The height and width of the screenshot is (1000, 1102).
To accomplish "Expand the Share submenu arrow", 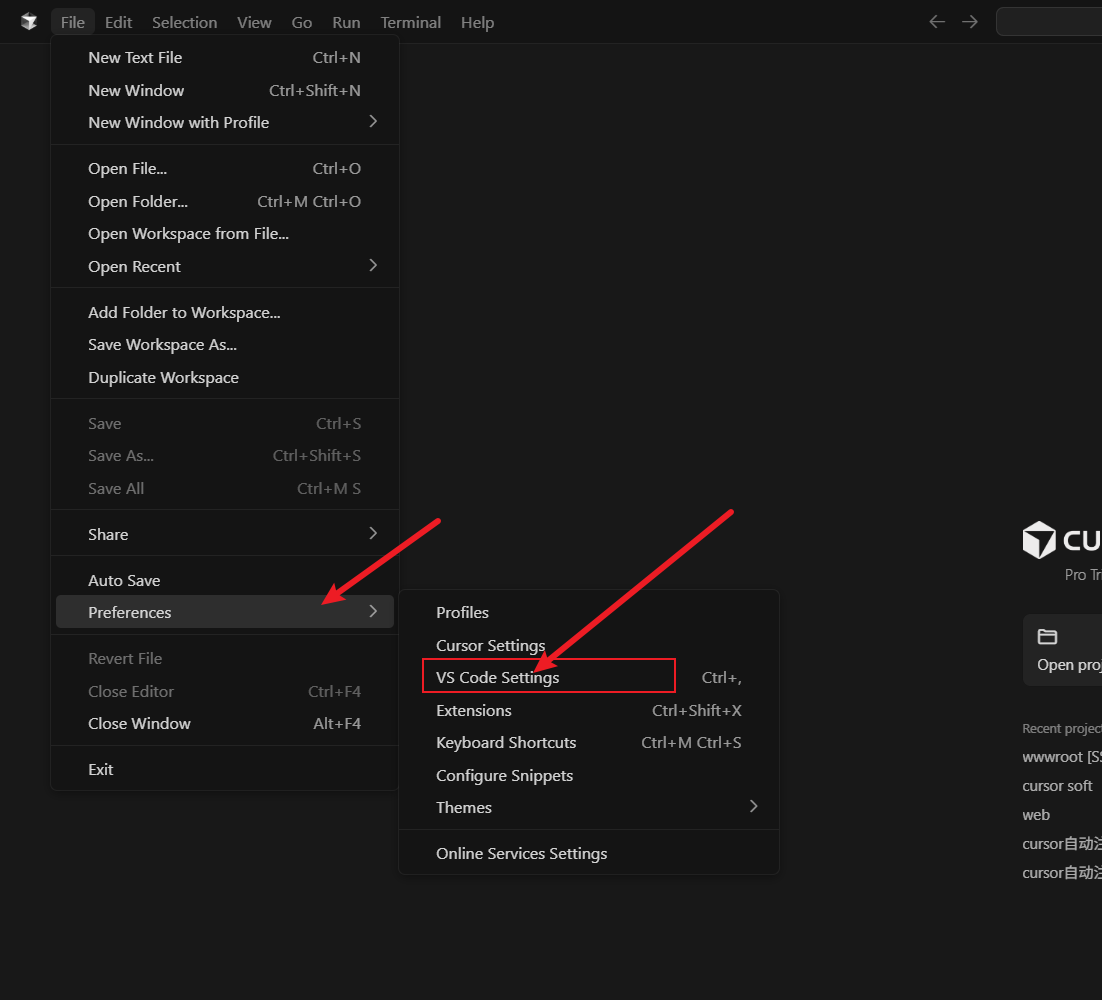I will click(x=373, y=534).
